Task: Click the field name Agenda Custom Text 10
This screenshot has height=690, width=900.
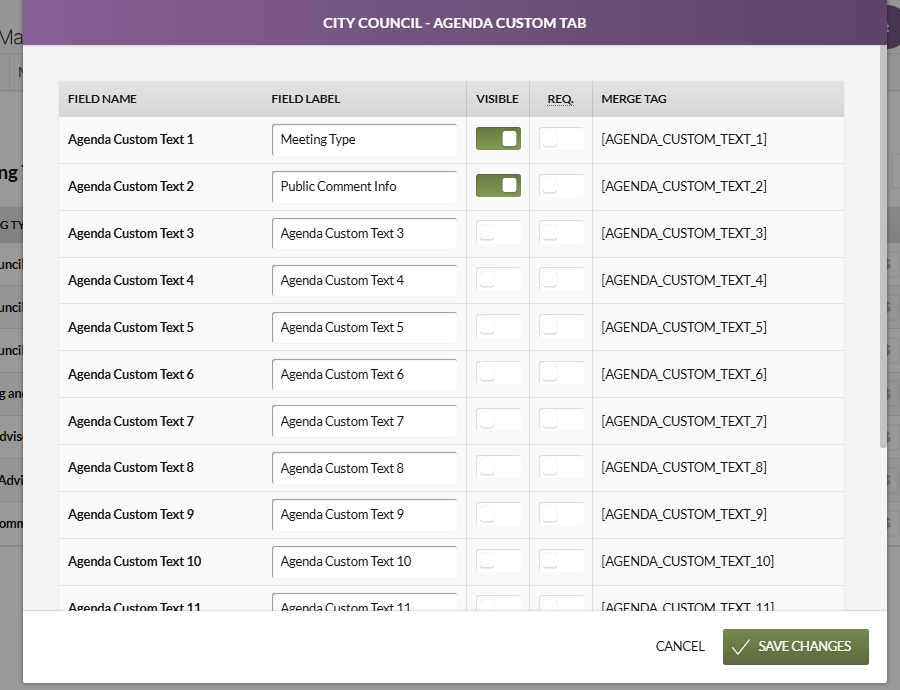Action: click(x=134, y=561)
